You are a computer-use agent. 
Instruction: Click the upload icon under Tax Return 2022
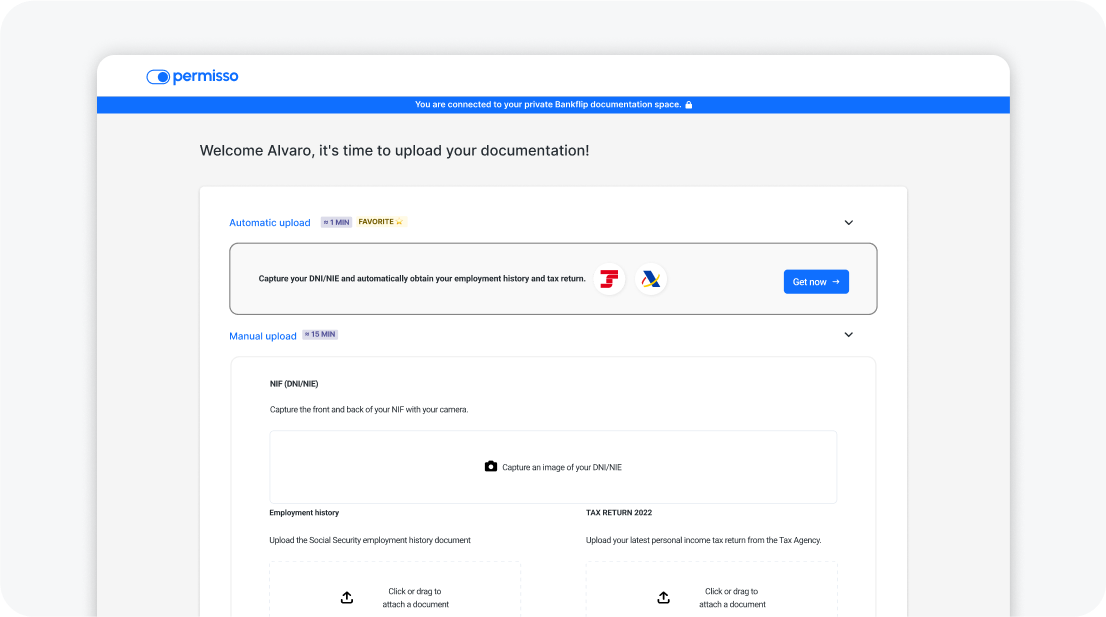tap(663, 597)
